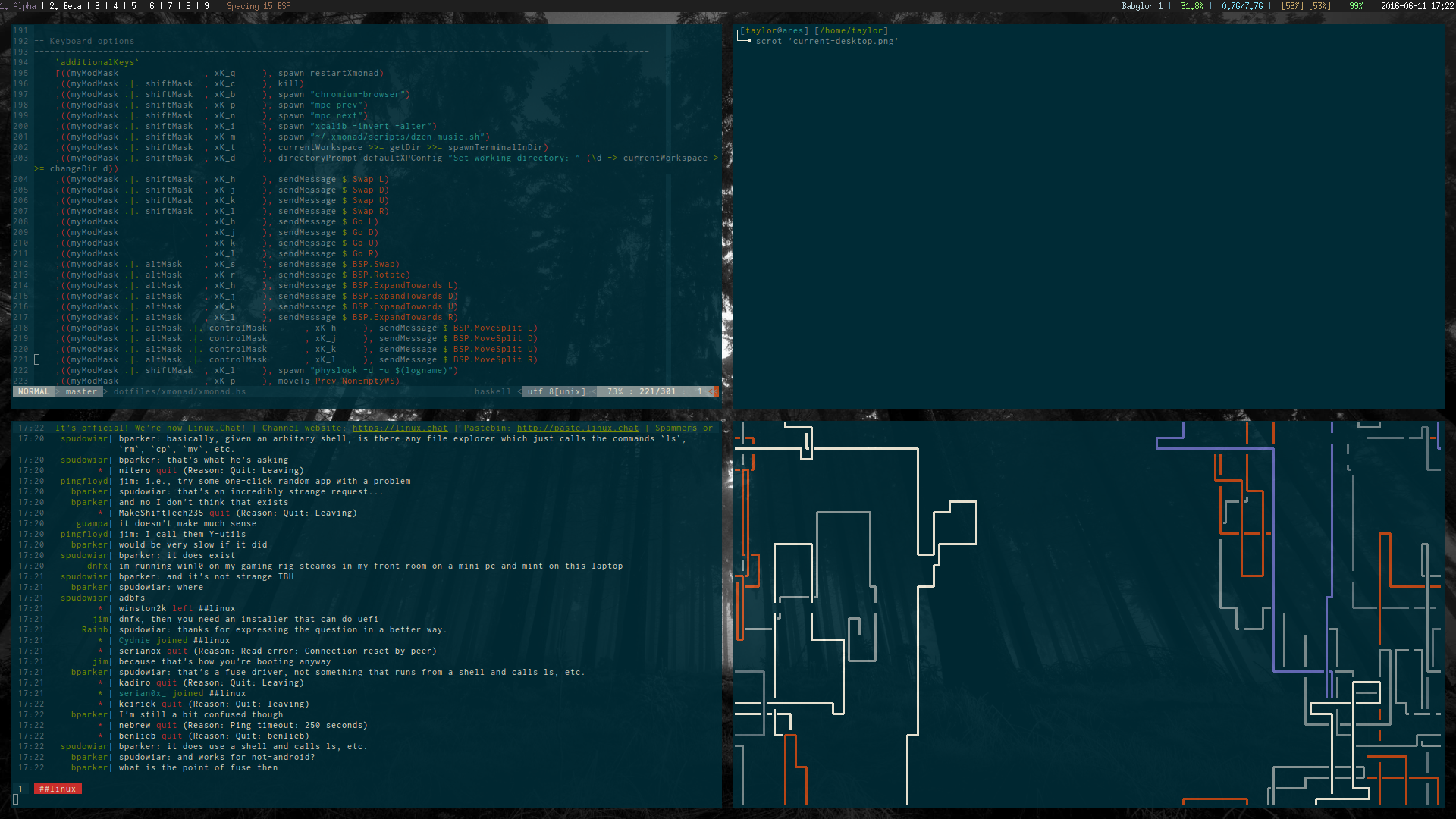Select the ##linux buffer in the IRC bar
The image size is (1456, 819).
click(x=58, y=789)
